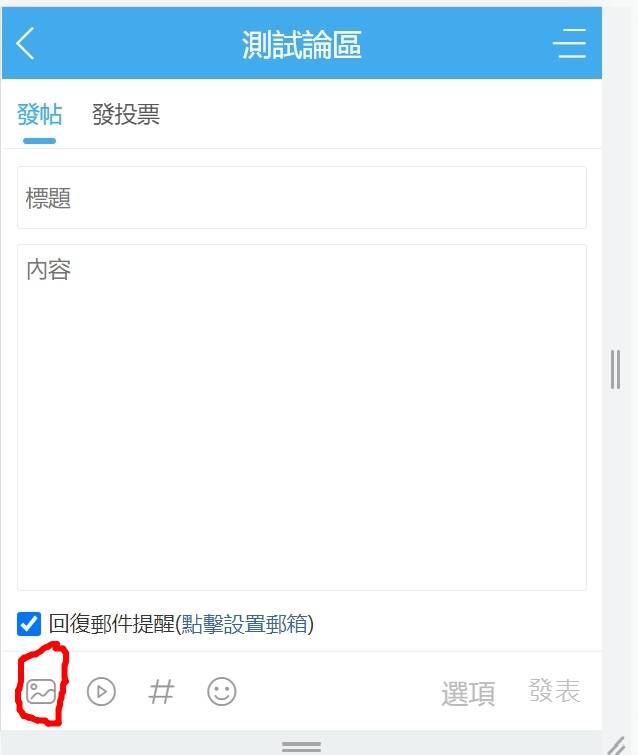
Task: Open the emoji smiley picker
Action: click(221, 691)
